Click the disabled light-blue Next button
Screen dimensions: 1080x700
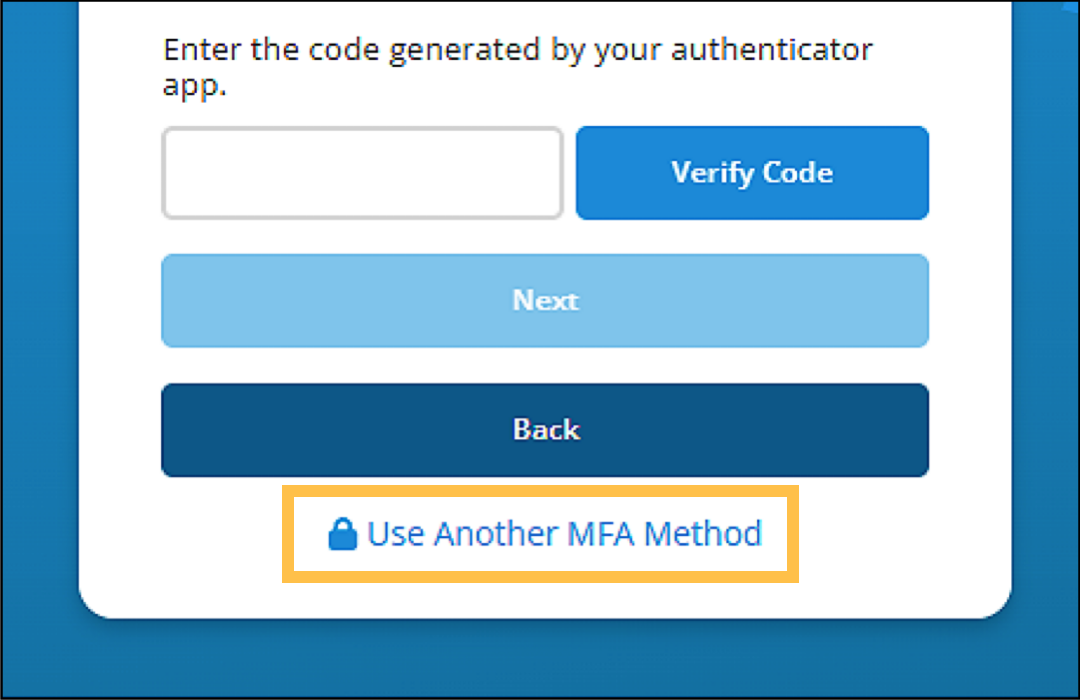click(x=545, y=300)
